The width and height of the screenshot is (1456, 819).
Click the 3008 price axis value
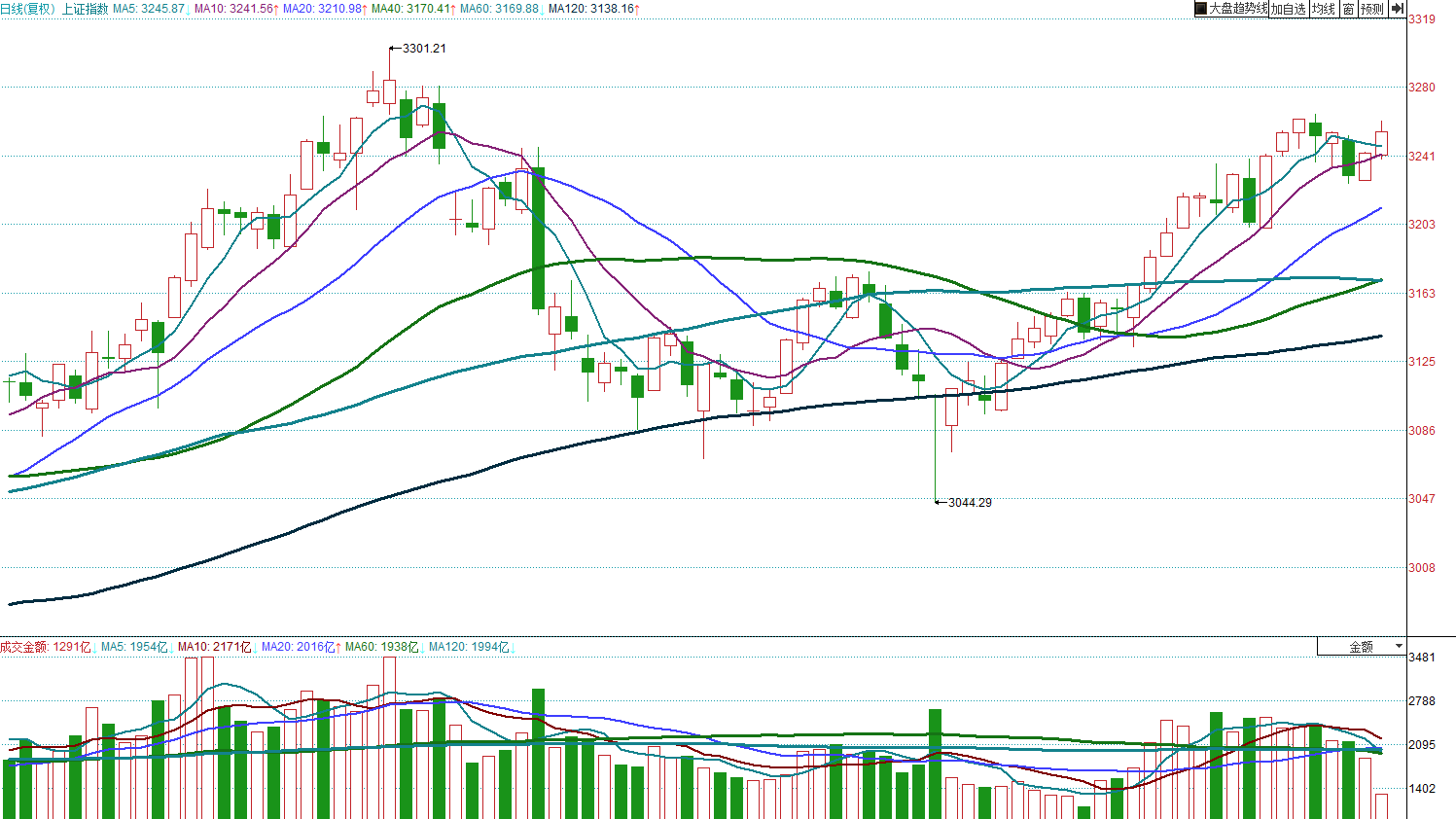(x=1422, y=568)
